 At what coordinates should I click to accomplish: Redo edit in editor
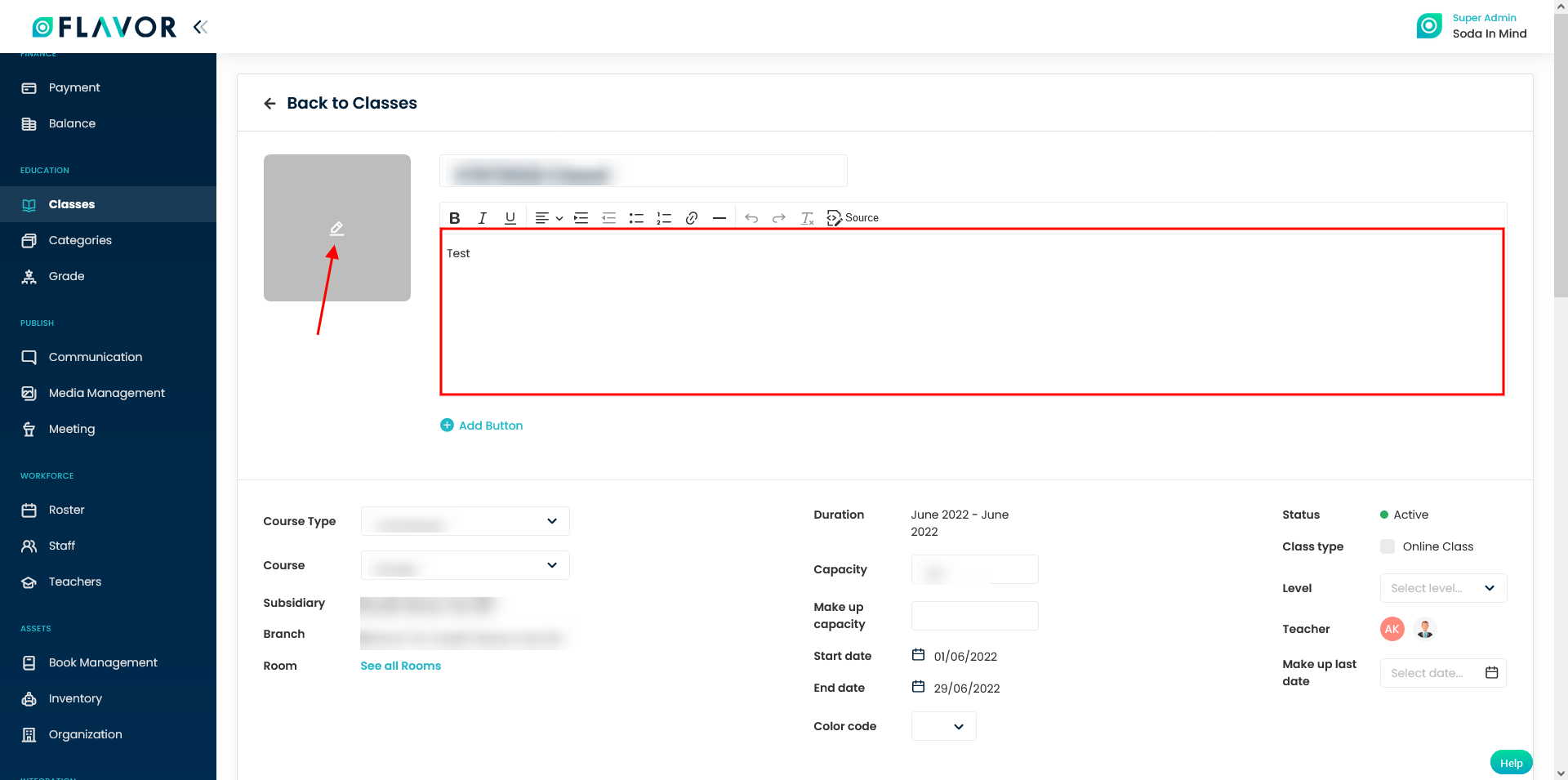[779, 218]
